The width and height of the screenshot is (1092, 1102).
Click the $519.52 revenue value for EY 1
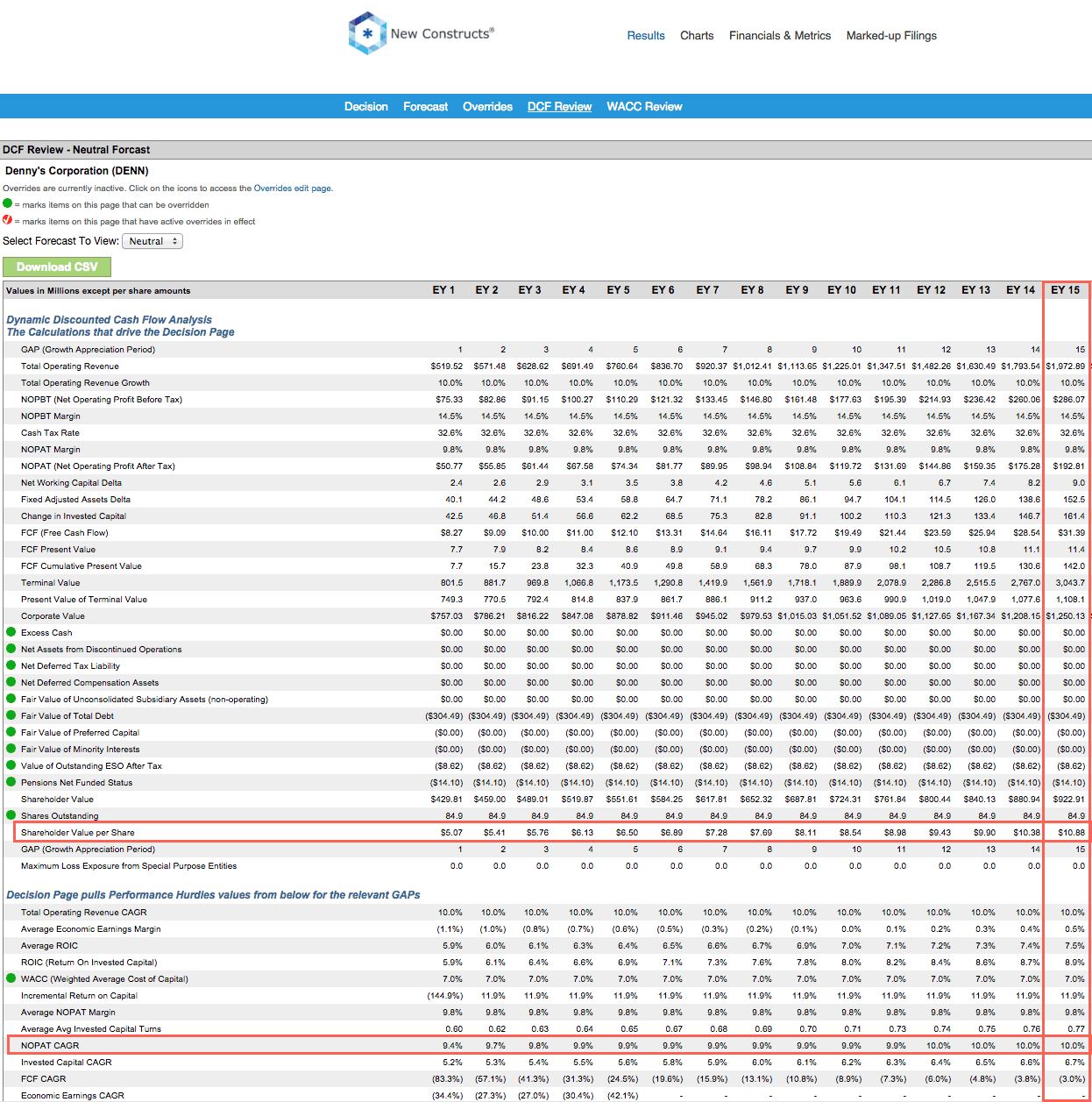(447, 366)
